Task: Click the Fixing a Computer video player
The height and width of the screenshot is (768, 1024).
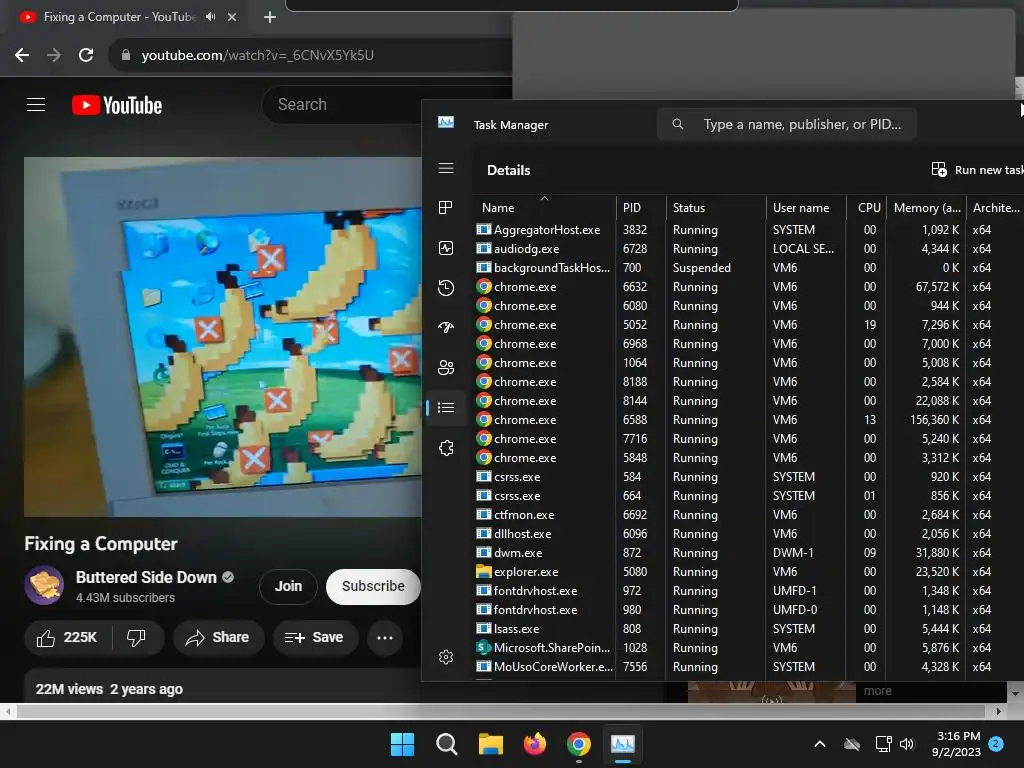Action: [x=223, y=336]
